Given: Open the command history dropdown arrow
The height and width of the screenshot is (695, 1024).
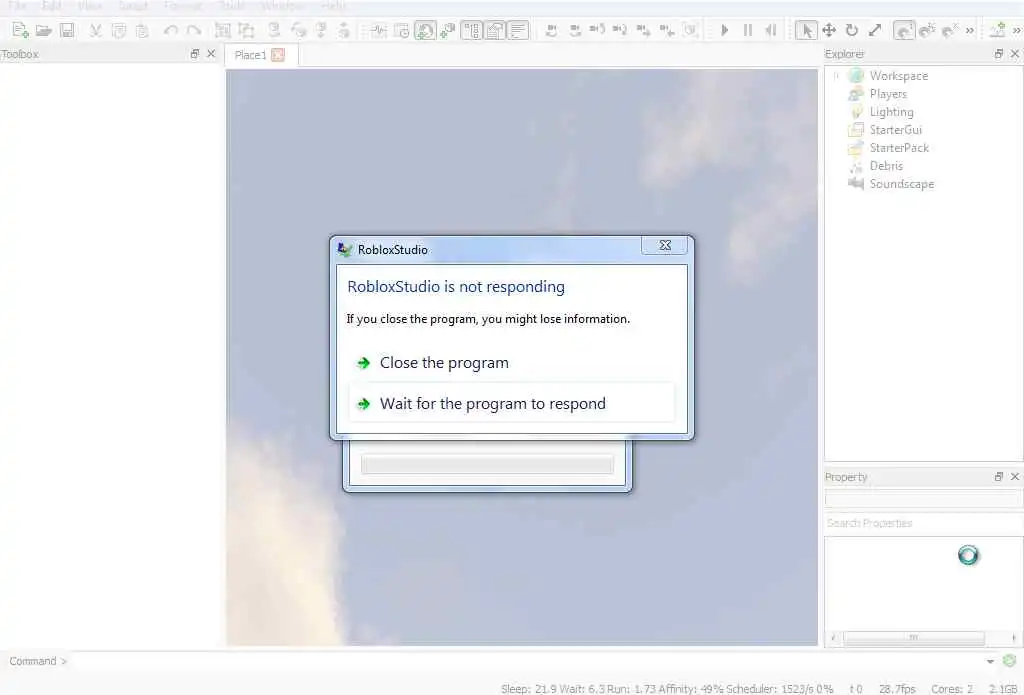Looking at the screenshot, I should pyautogui.click(x=991, y=662).
